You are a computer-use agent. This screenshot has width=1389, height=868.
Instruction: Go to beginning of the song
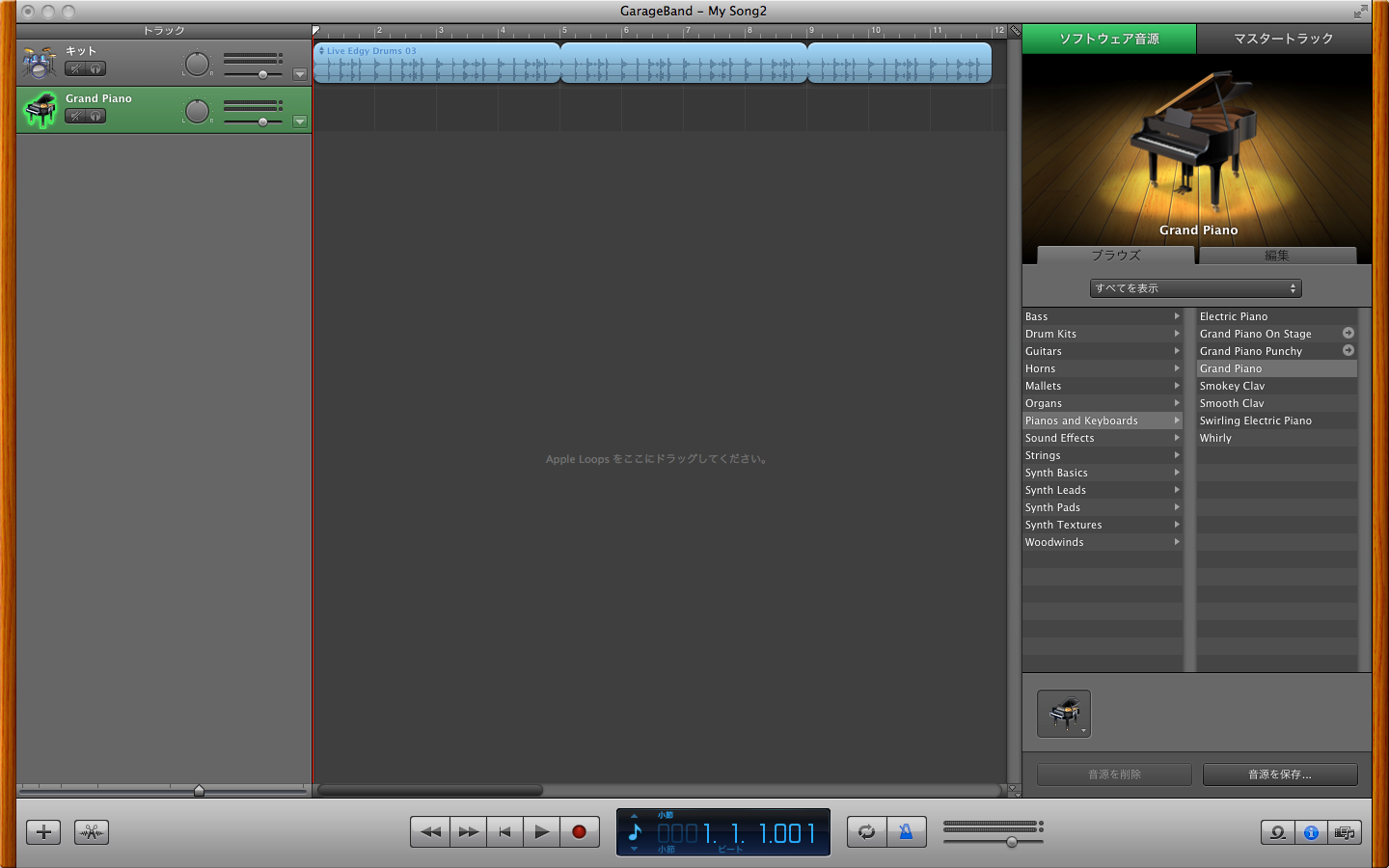pos(504,831)
